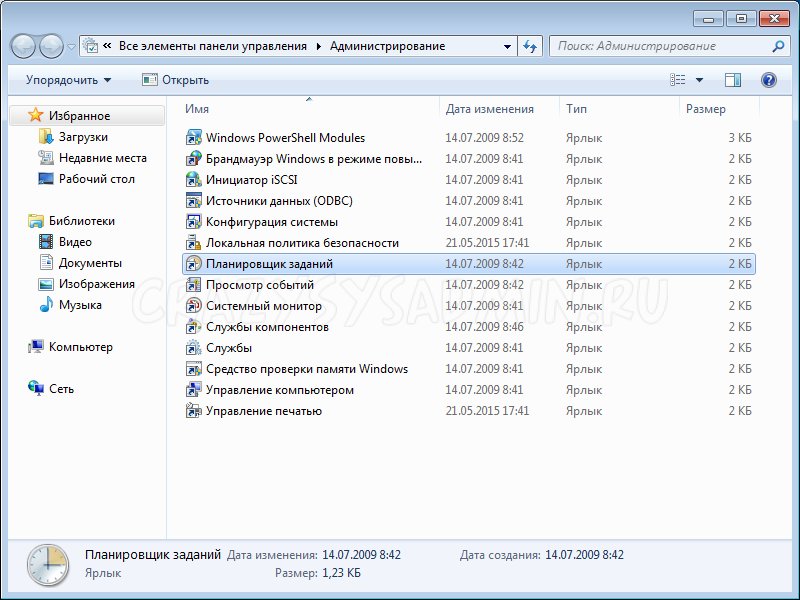This screenshot has width=800, height=600.
Task: Sort by the Дата изменения column header
Action: pyautogui.click(x=490, y=109)
